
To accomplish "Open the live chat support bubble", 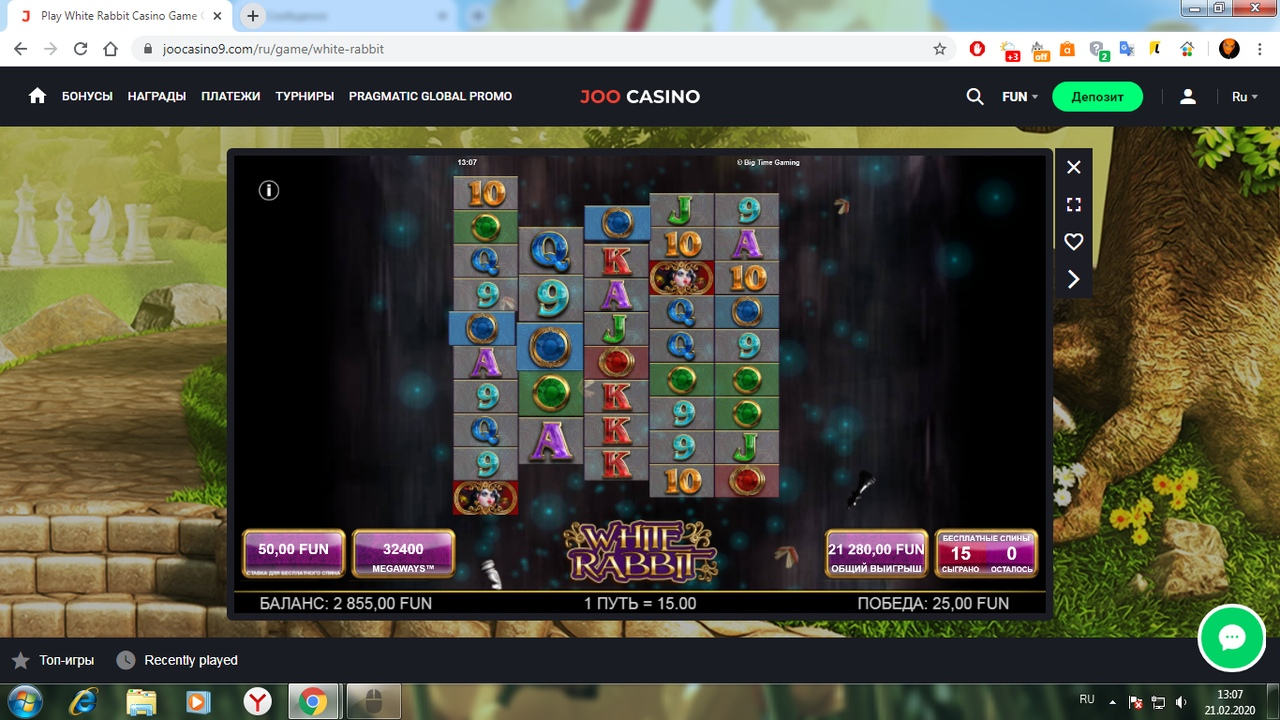I will (1231, 638).
